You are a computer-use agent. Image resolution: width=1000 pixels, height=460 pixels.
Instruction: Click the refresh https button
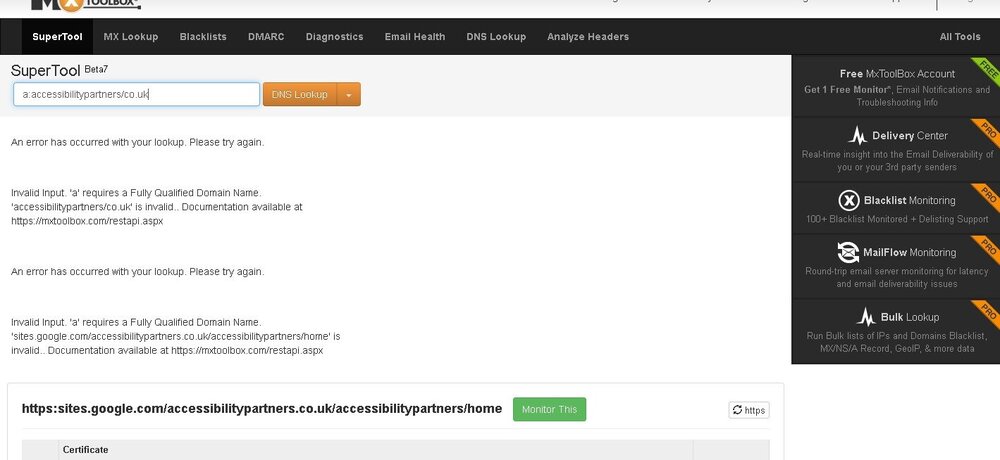coord(749,410)
